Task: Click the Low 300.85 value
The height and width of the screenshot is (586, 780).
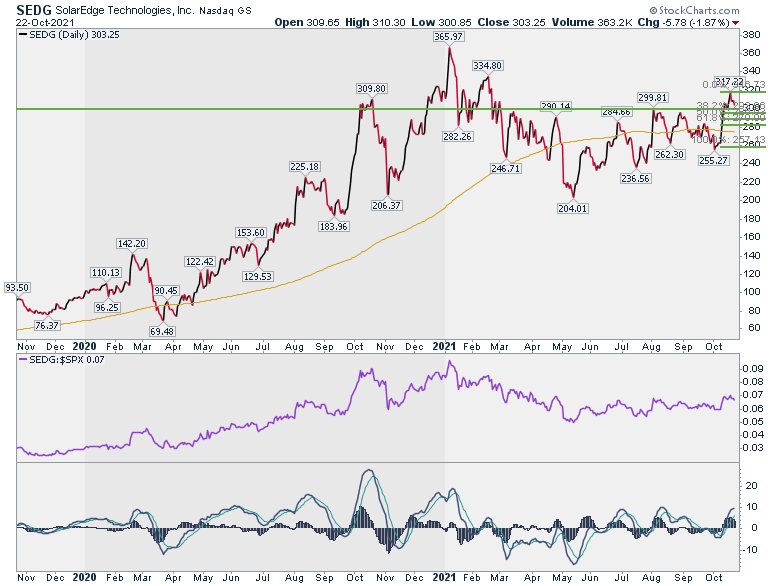Action: [441, 22]
